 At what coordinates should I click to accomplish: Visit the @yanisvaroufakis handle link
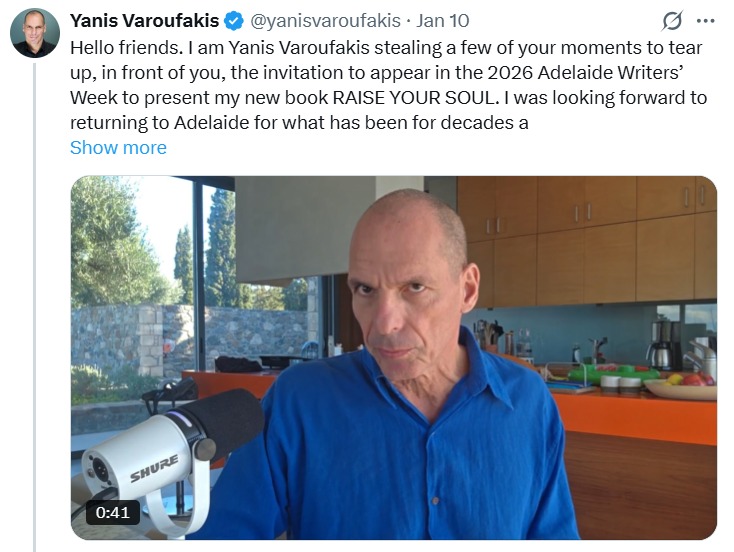pos(326,21)
